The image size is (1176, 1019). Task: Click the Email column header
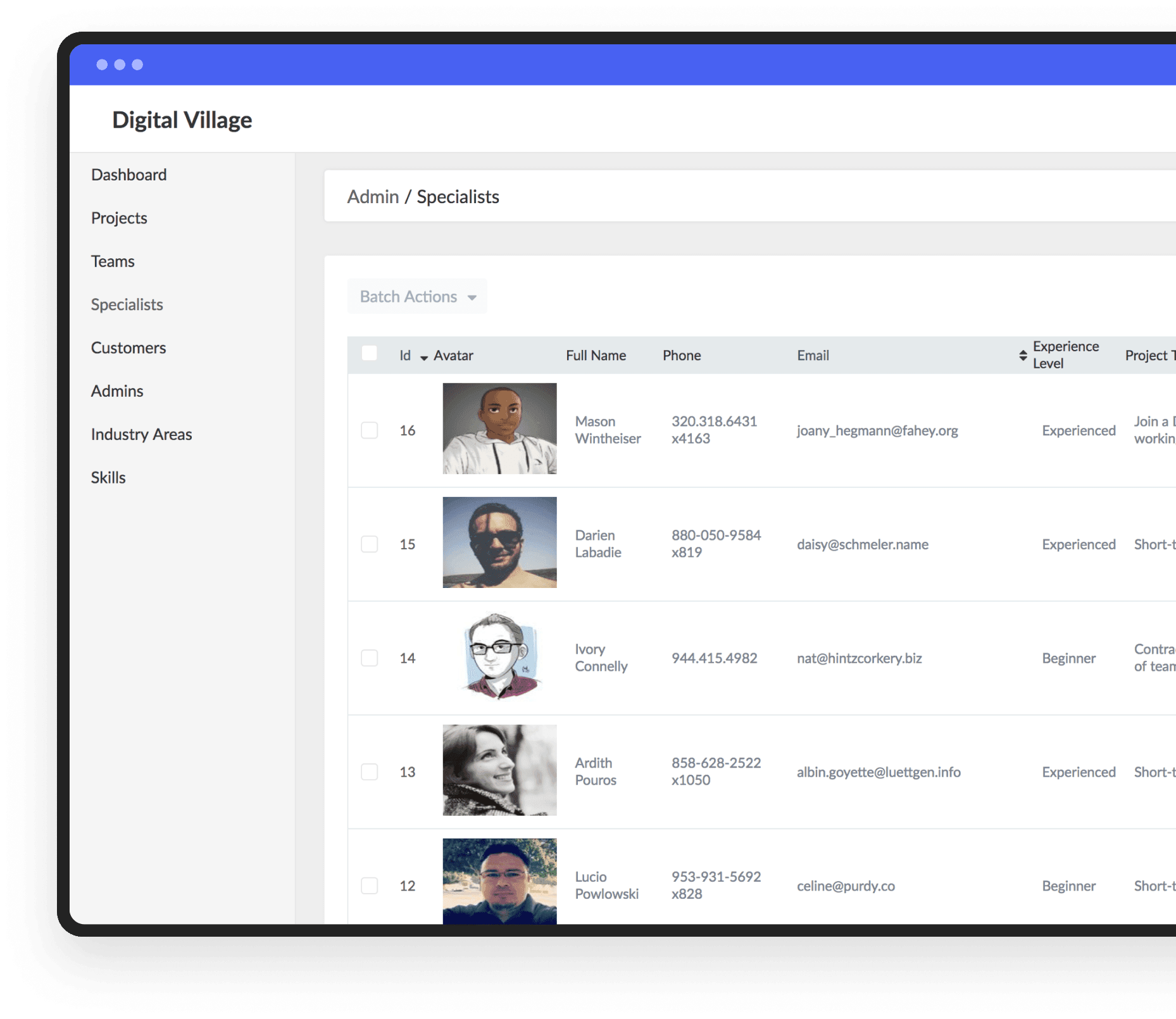[x=813, y=356]
